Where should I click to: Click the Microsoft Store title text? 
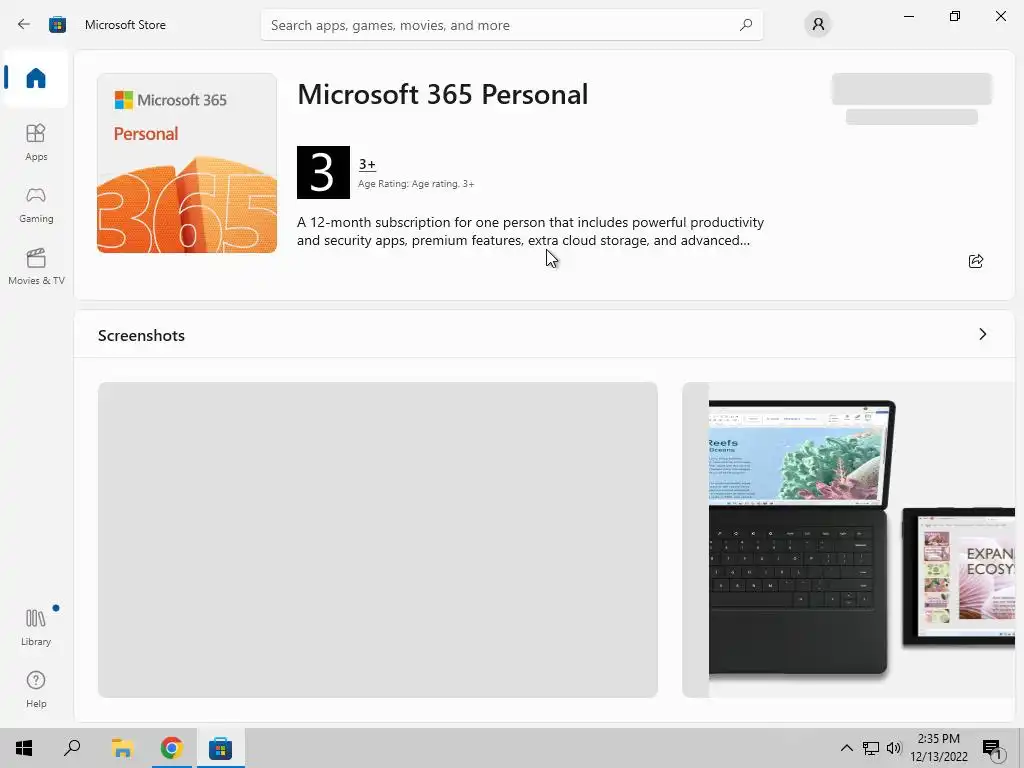tap(125, 25)
